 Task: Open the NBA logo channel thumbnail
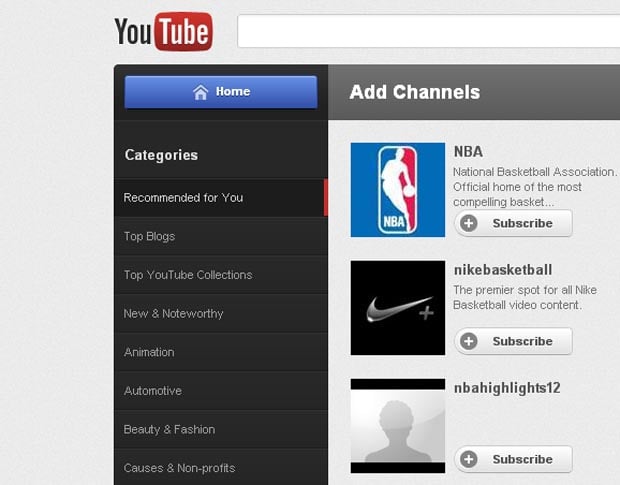[397, 190]
